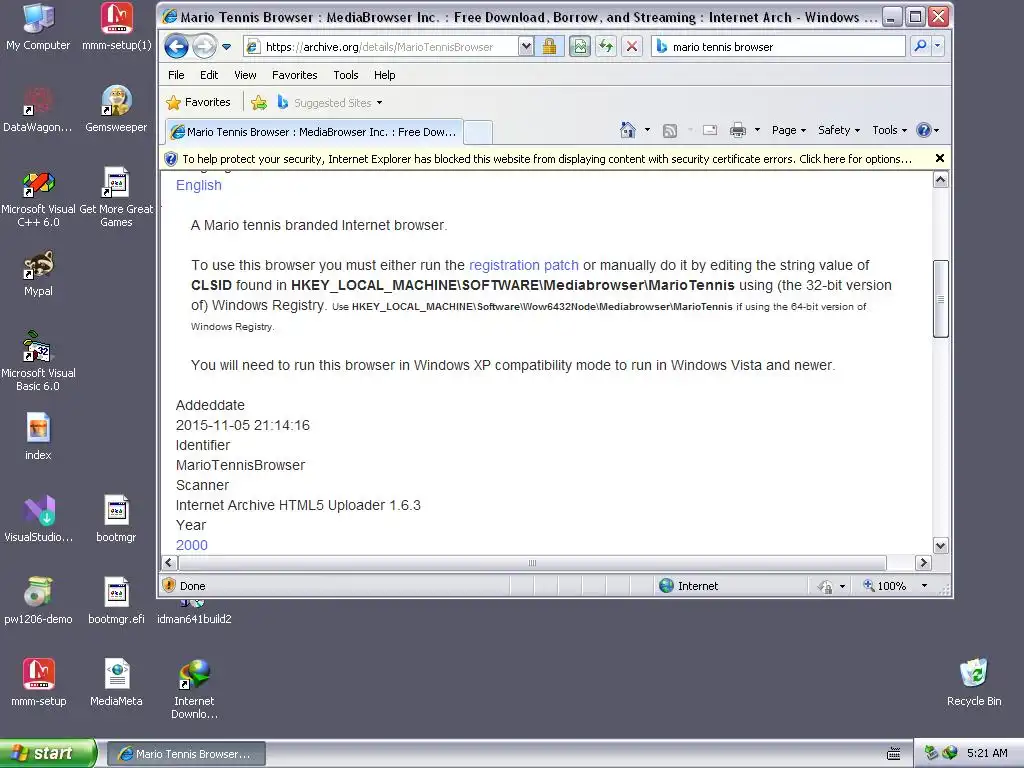Open the registration patch link
Screen dimensions: 1024x768
(524, 265)
